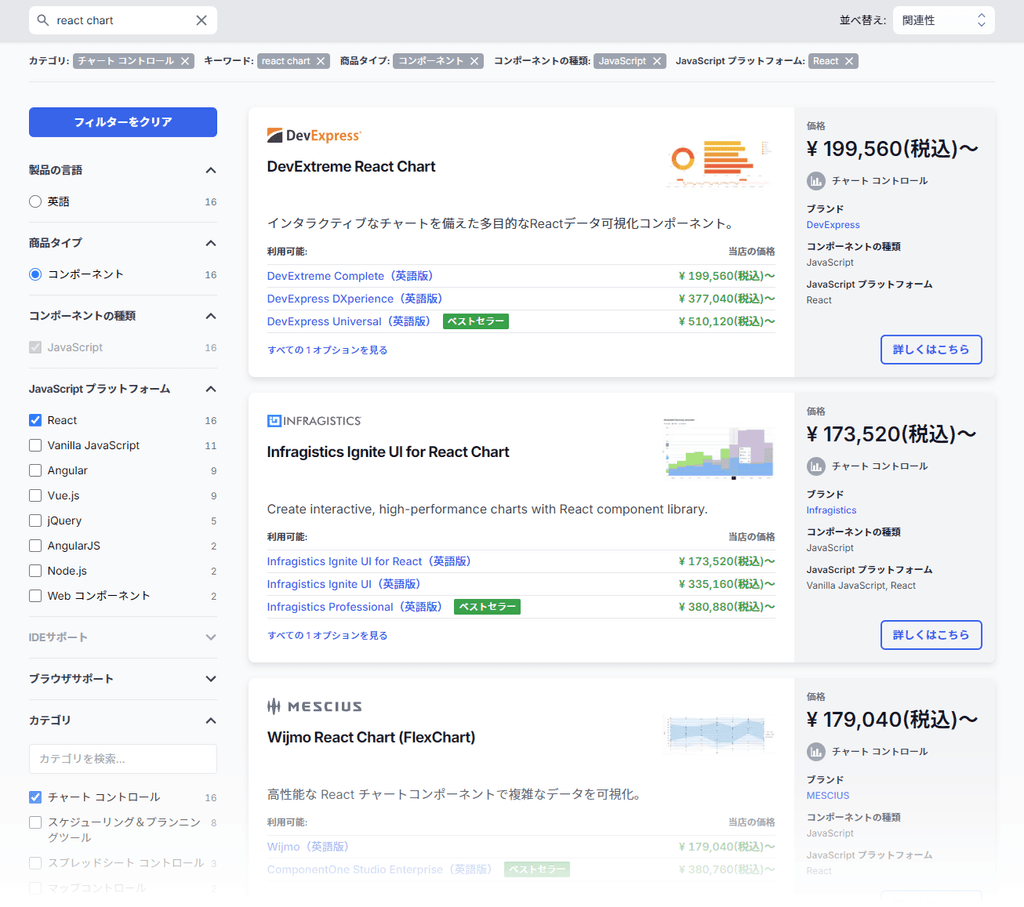The width and height of the screenshot is (1024, 907).
Task: Open the 関連性 sort dropdown
Action: 944,20
